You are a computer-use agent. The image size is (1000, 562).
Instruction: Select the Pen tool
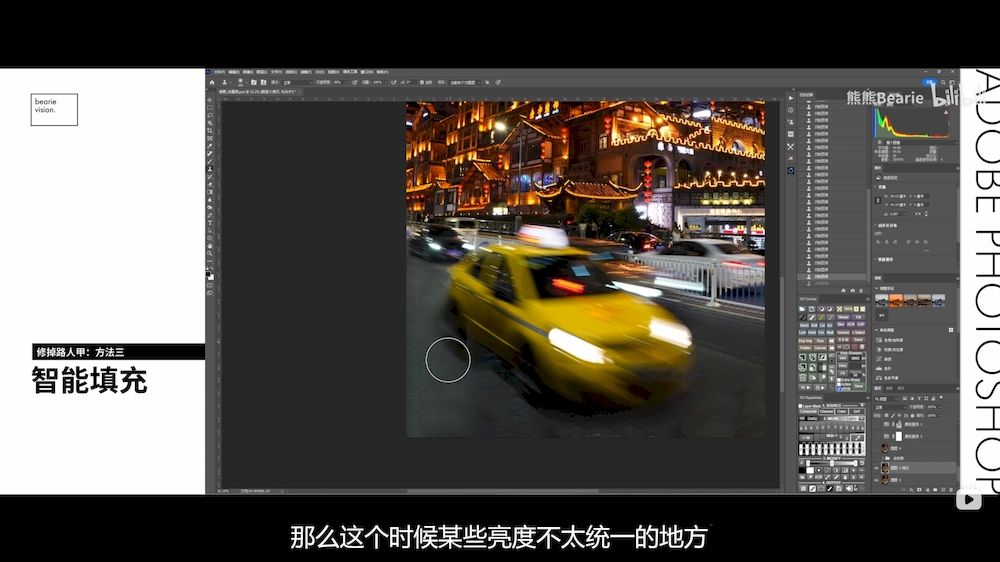(210, 216)
